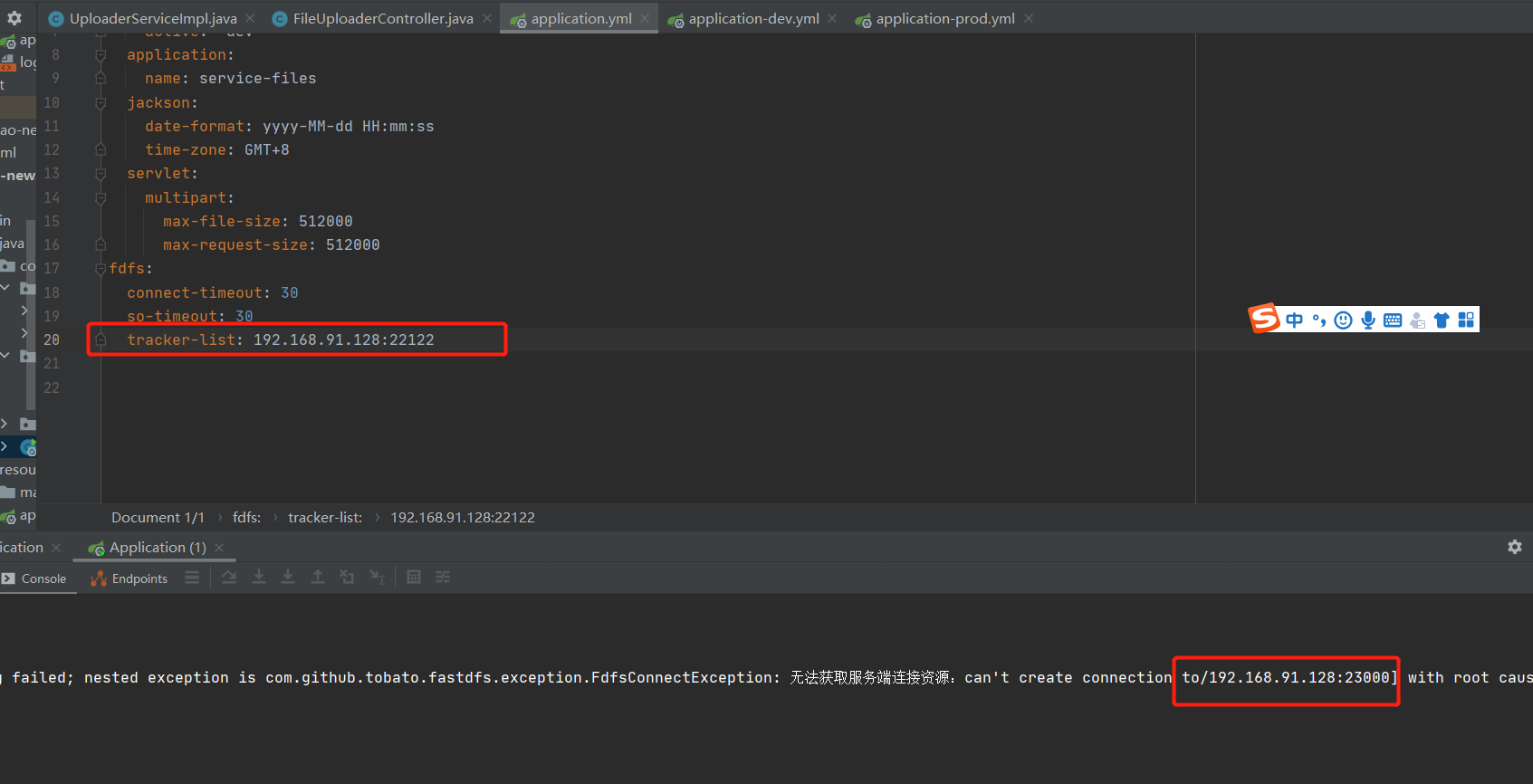Click the up-arrow console icon
The width and height of the screenshot is (1533, 784).
[x=318, y=578]
